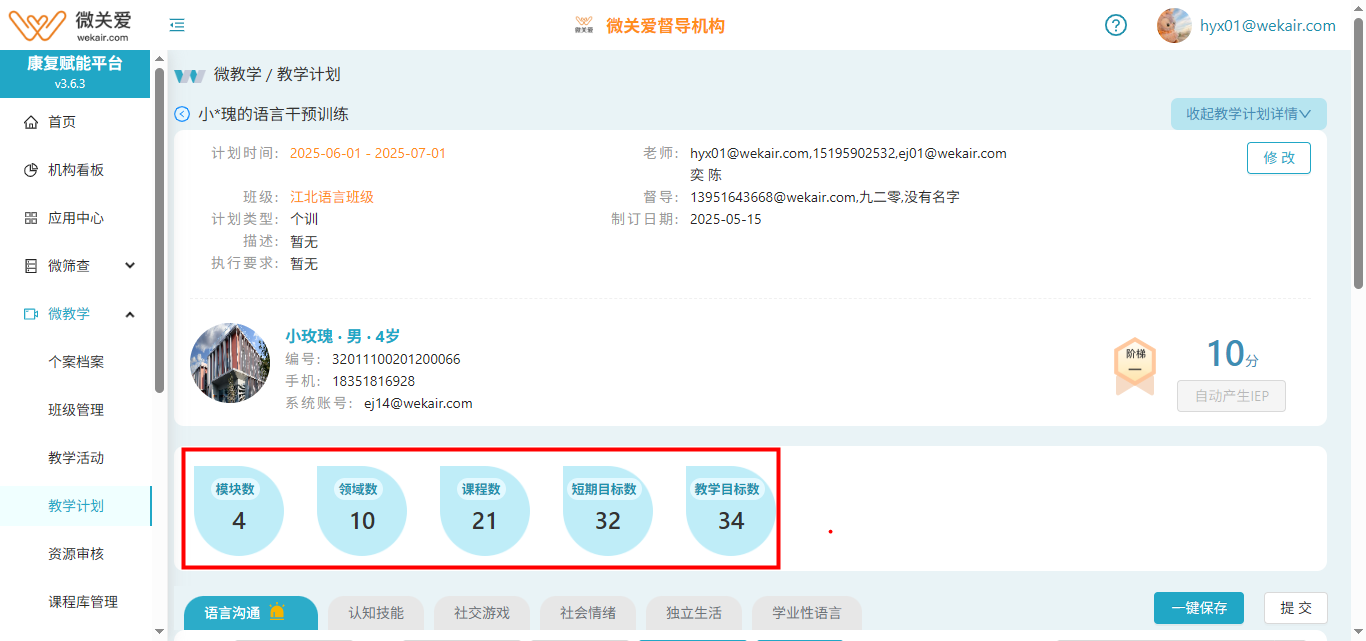Collapse details via 收起教学计划详情
1366x641 pixels.
tap(1248, 114)
